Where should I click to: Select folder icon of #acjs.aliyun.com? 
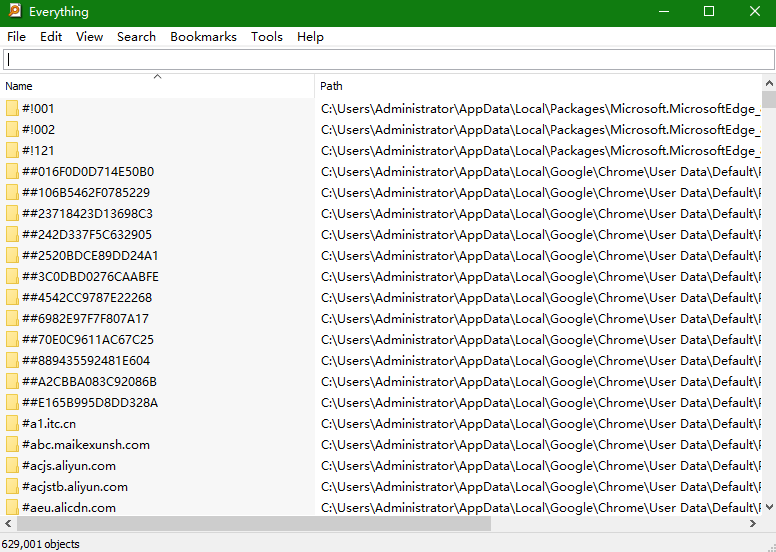click(x=12, y=466)
